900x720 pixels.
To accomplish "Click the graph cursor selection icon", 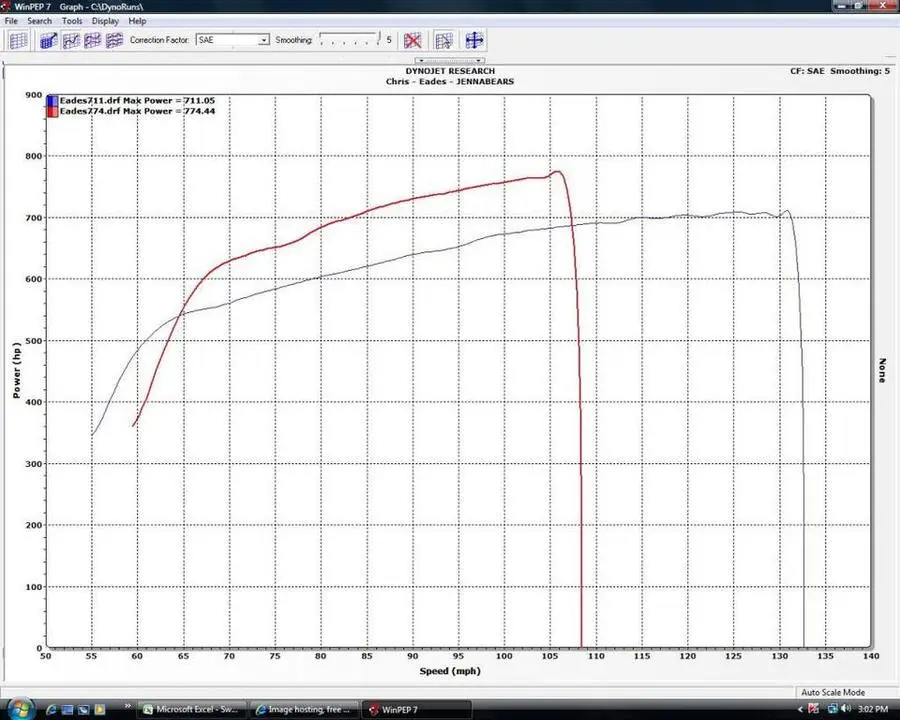I will click(444, 40).
